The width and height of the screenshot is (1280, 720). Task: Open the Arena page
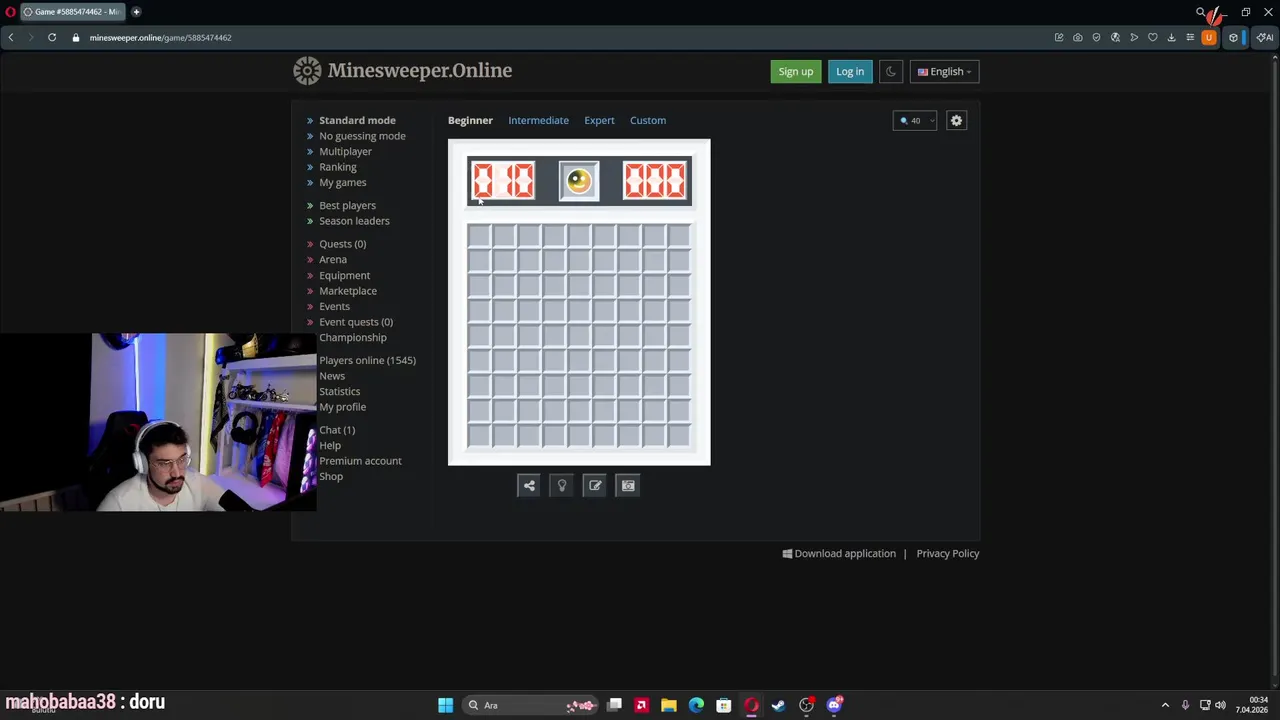(333, 259)
